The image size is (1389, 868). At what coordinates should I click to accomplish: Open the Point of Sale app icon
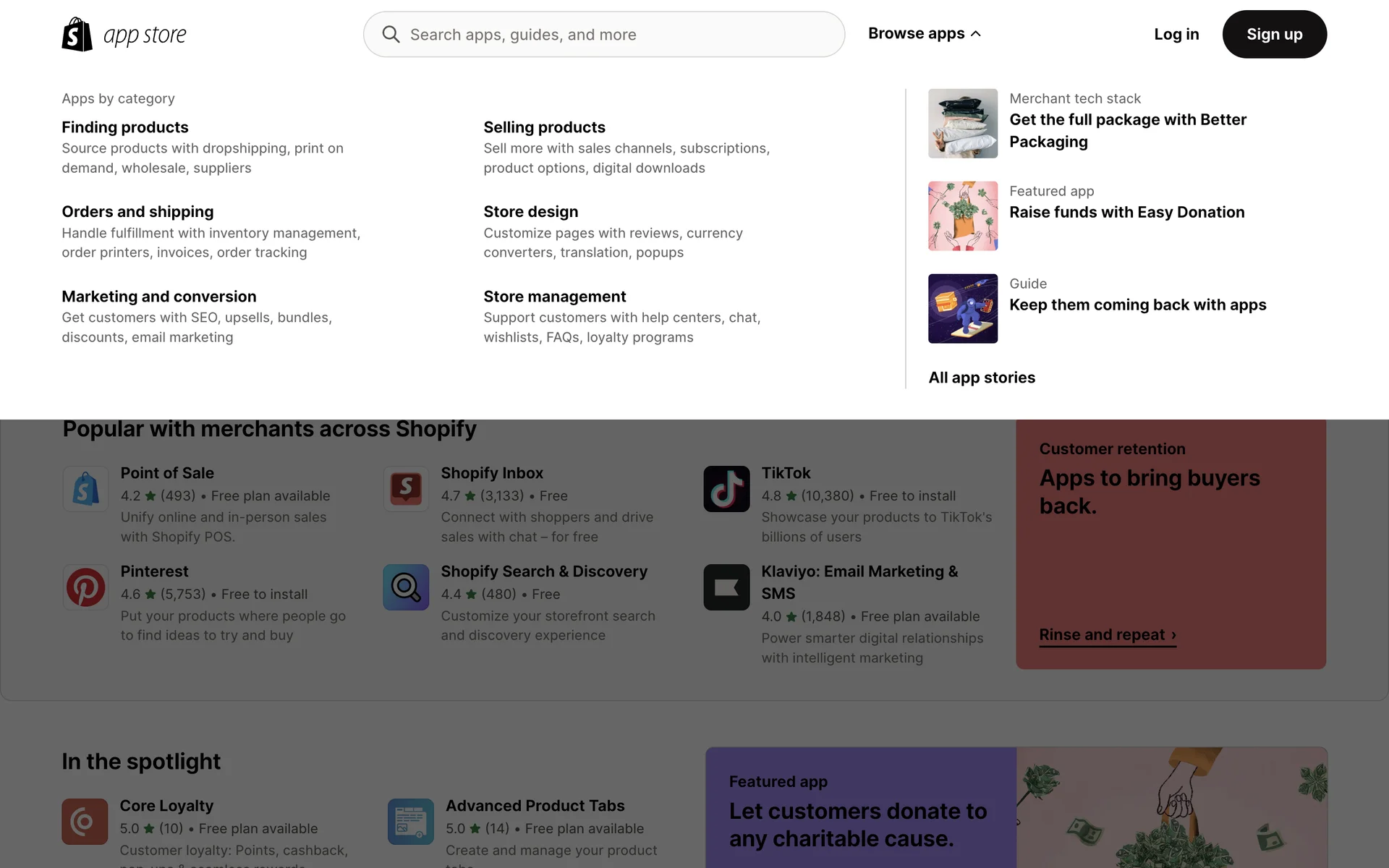point(85,489)
